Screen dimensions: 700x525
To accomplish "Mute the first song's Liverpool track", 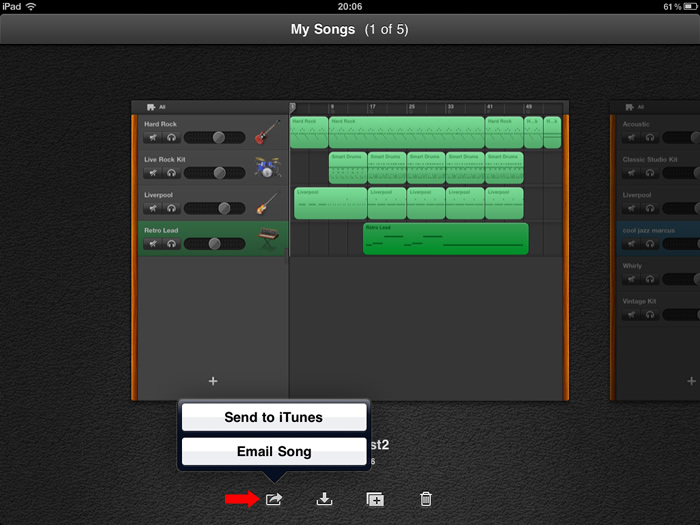I will 153,208.
